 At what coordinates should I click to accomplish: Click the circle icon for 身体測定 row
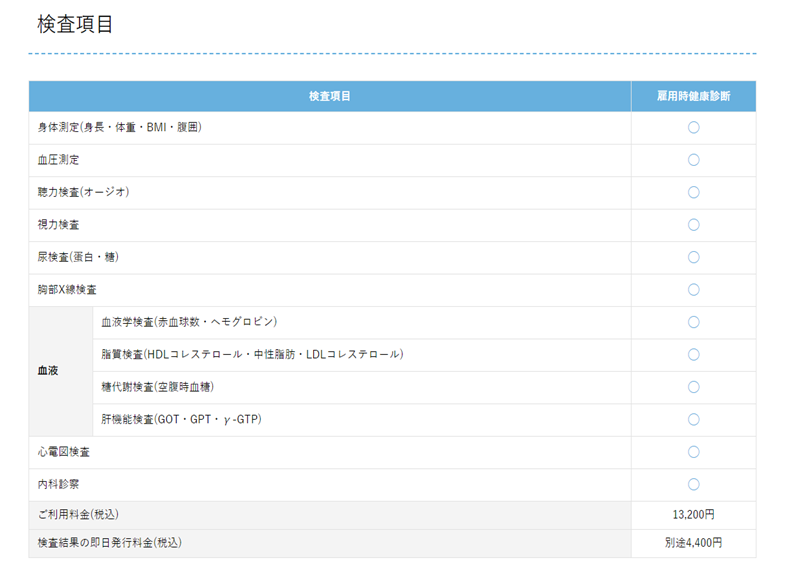coord(693,127)
